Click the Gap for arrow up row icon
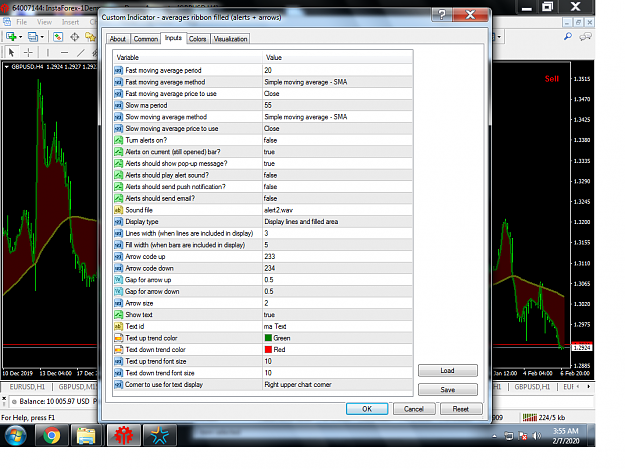This screenshot has width=625, height=469. [x=119, y=280]
